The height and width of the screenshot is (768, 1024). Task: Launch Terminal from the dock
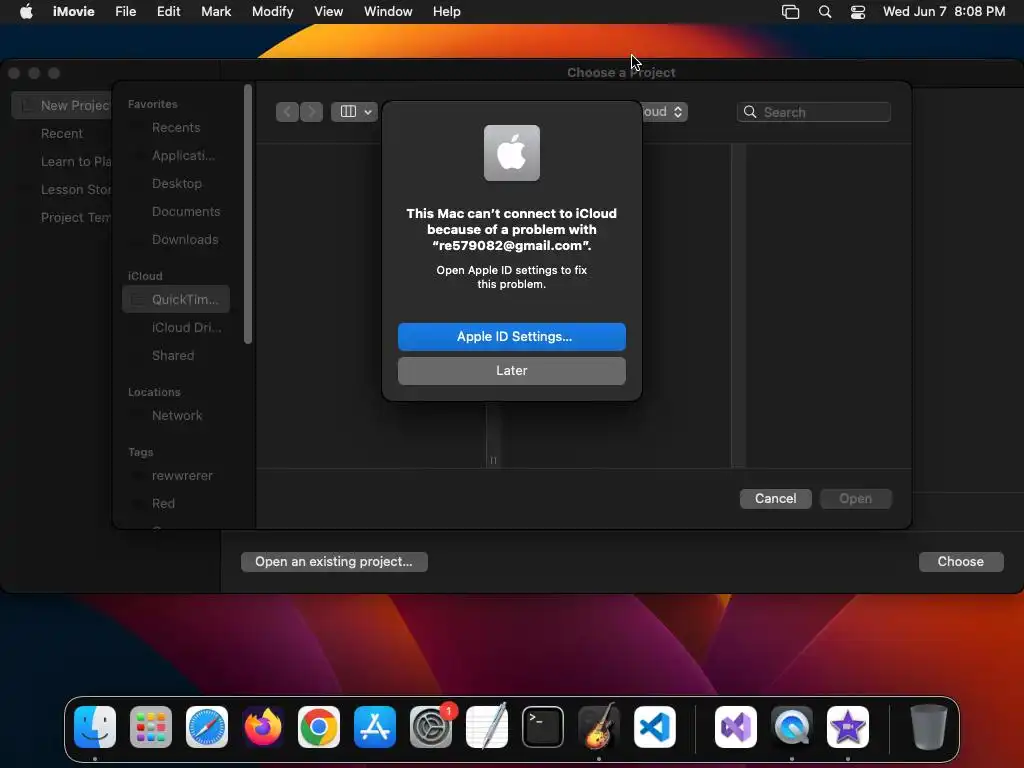tap(543, 726)
